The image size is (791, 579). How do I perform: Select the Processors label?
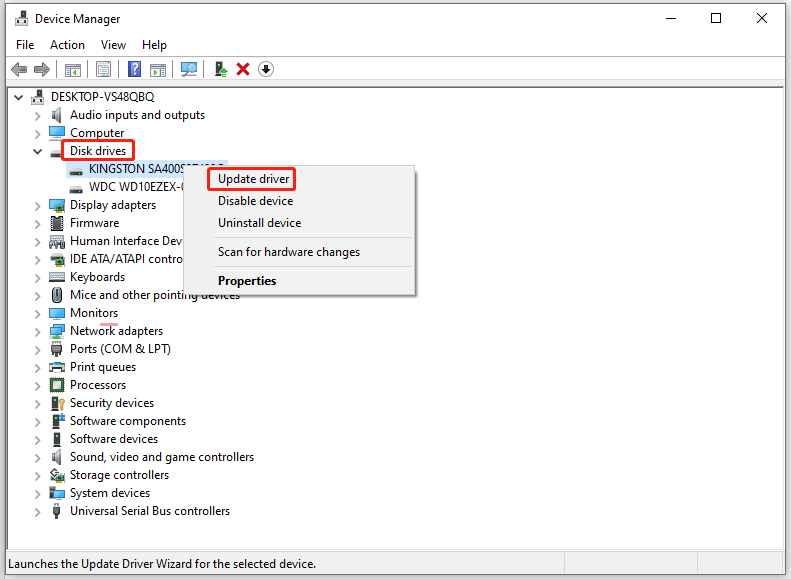[98, 385]
